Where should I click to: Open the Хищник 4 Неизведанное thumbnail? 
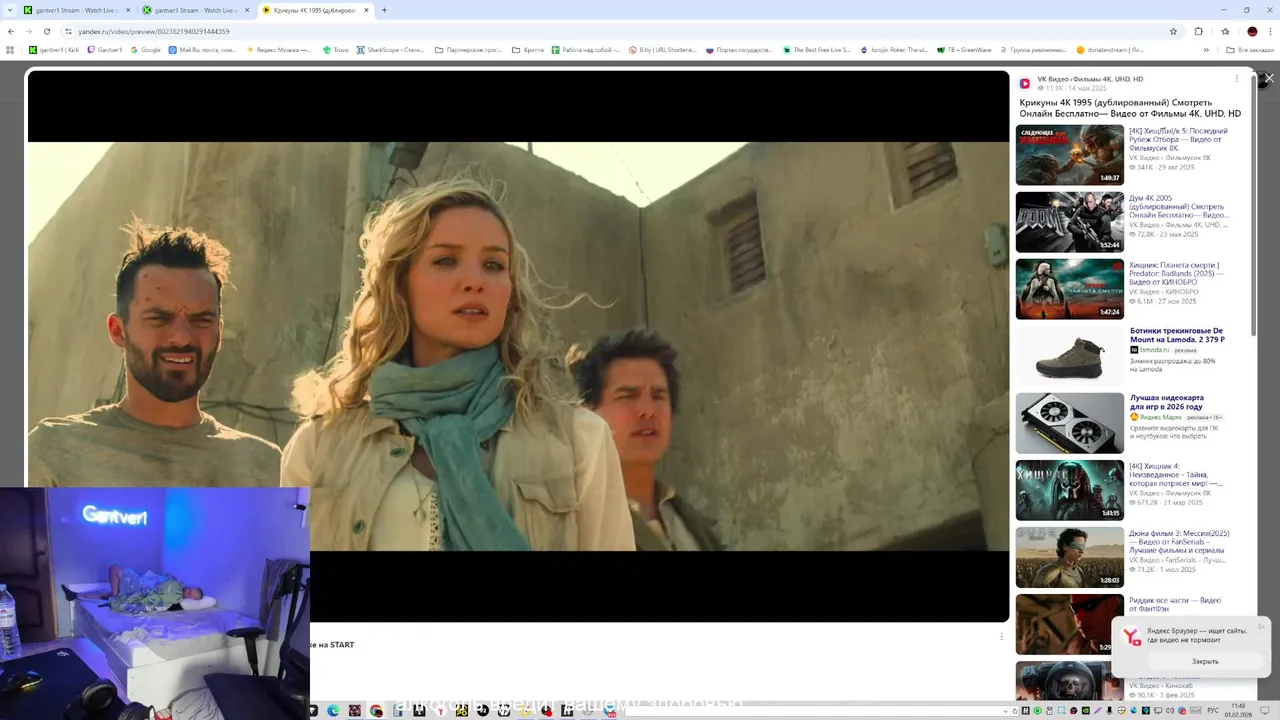coord(1070,490)
